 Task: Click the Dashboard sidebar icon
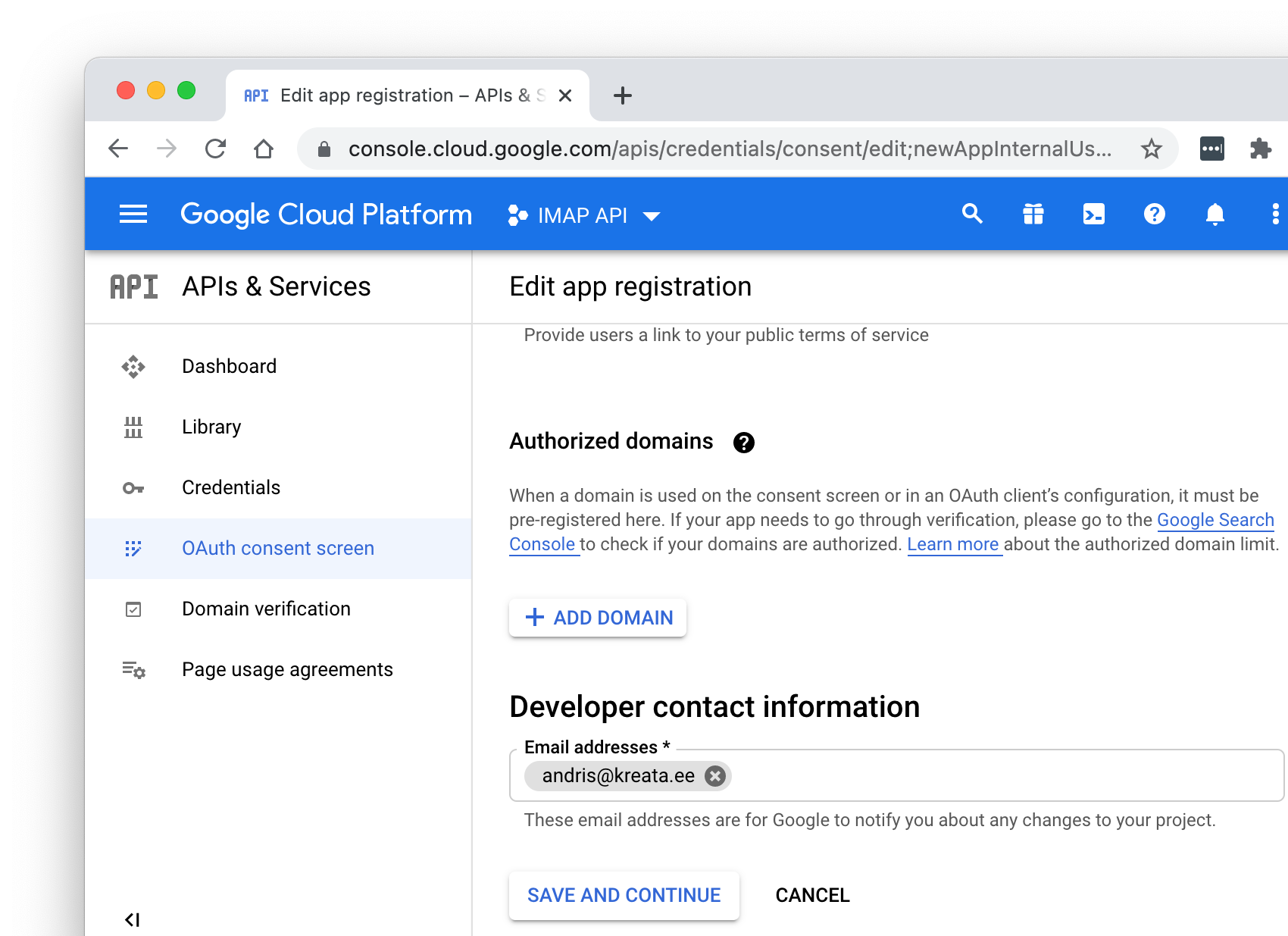(133, 367)
